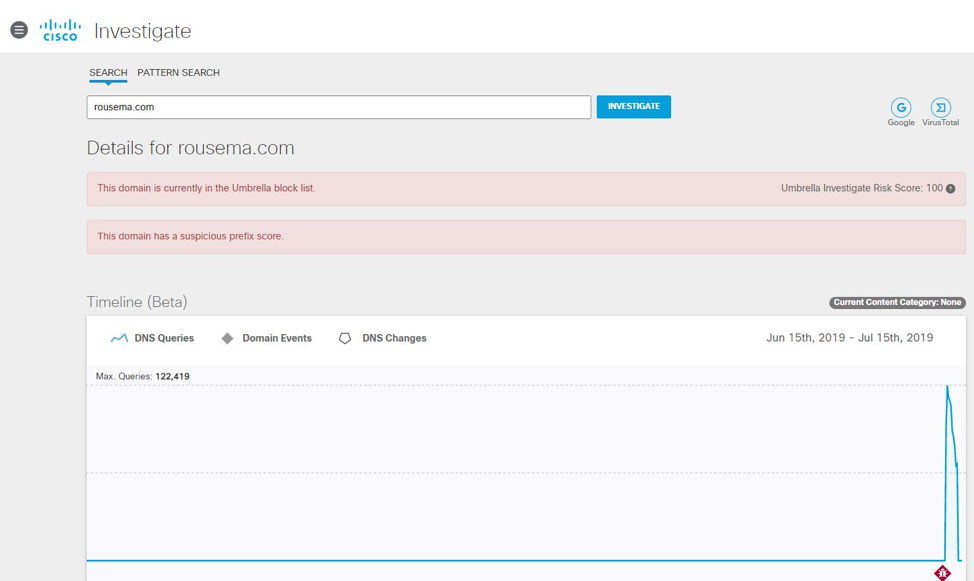Click the Jun 15th – Jul 15th date range
974x581 pixels.
click(x=849, y=338)
